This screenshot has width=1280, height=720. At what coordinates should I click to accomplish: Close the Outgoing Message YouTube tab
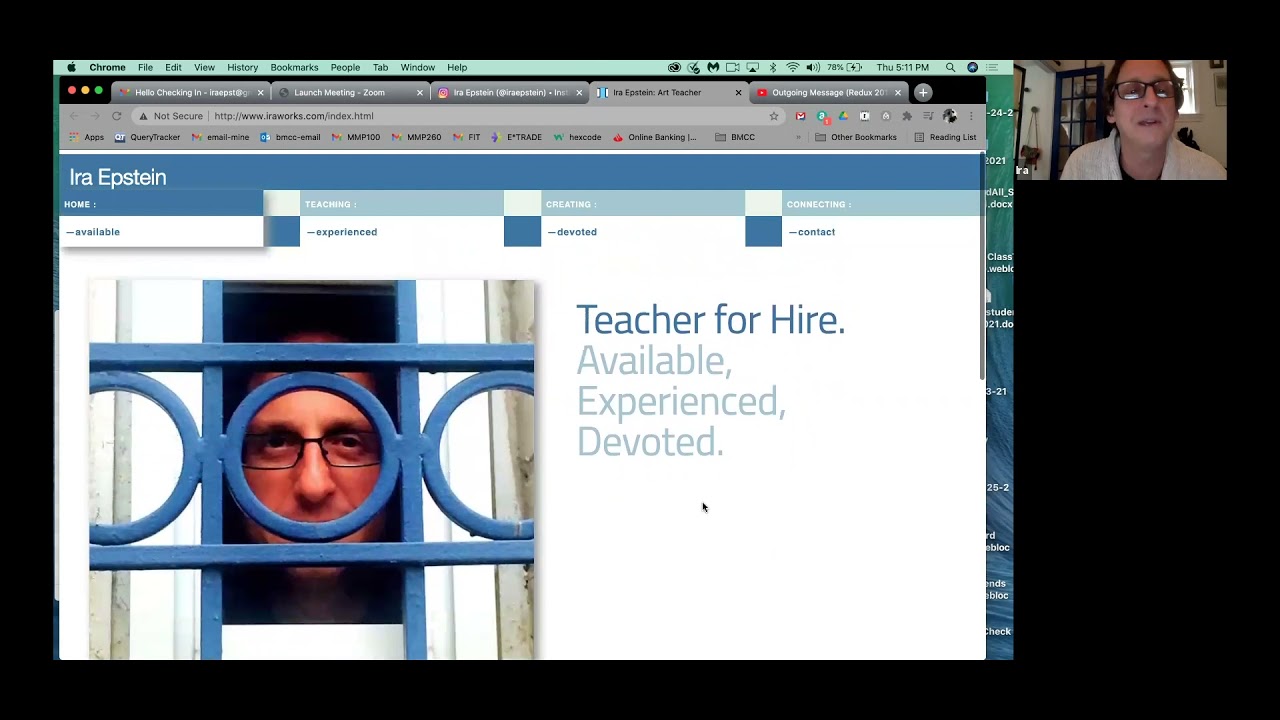[x=898, y=93]
